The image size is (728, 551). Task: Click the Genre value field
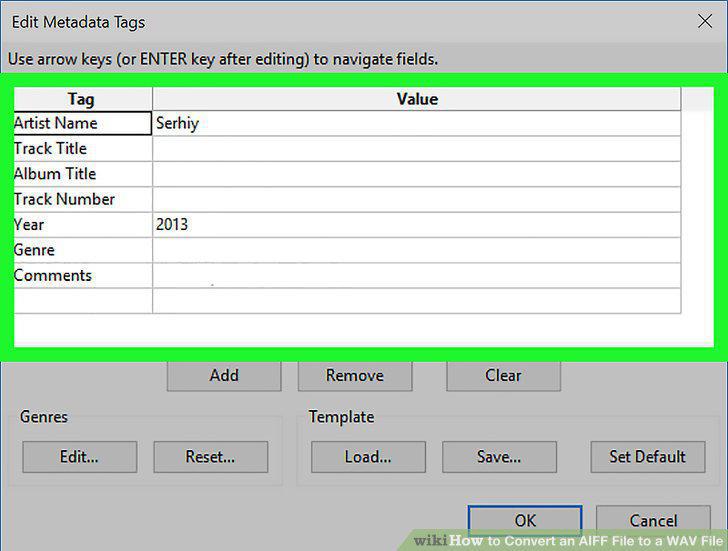coord(417,250)
